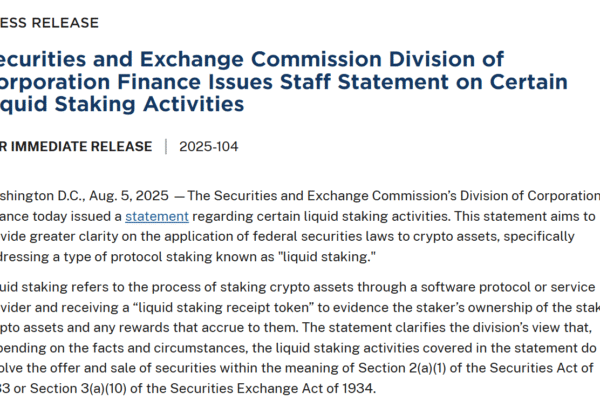Click the vertical divider beside the release number
600x400 pixels.
point(166,146)
